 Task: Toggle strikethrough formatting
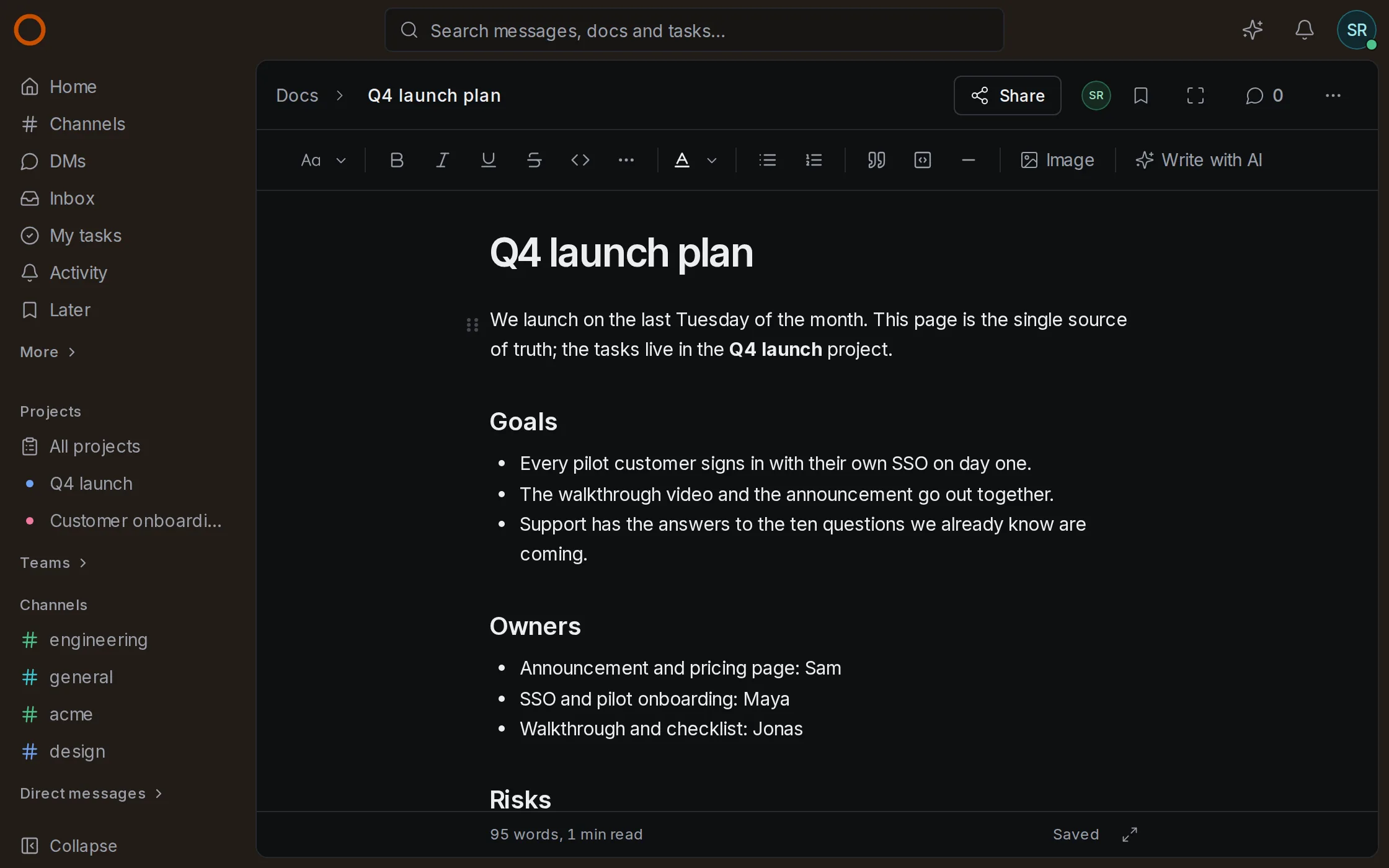pos(535,160)
